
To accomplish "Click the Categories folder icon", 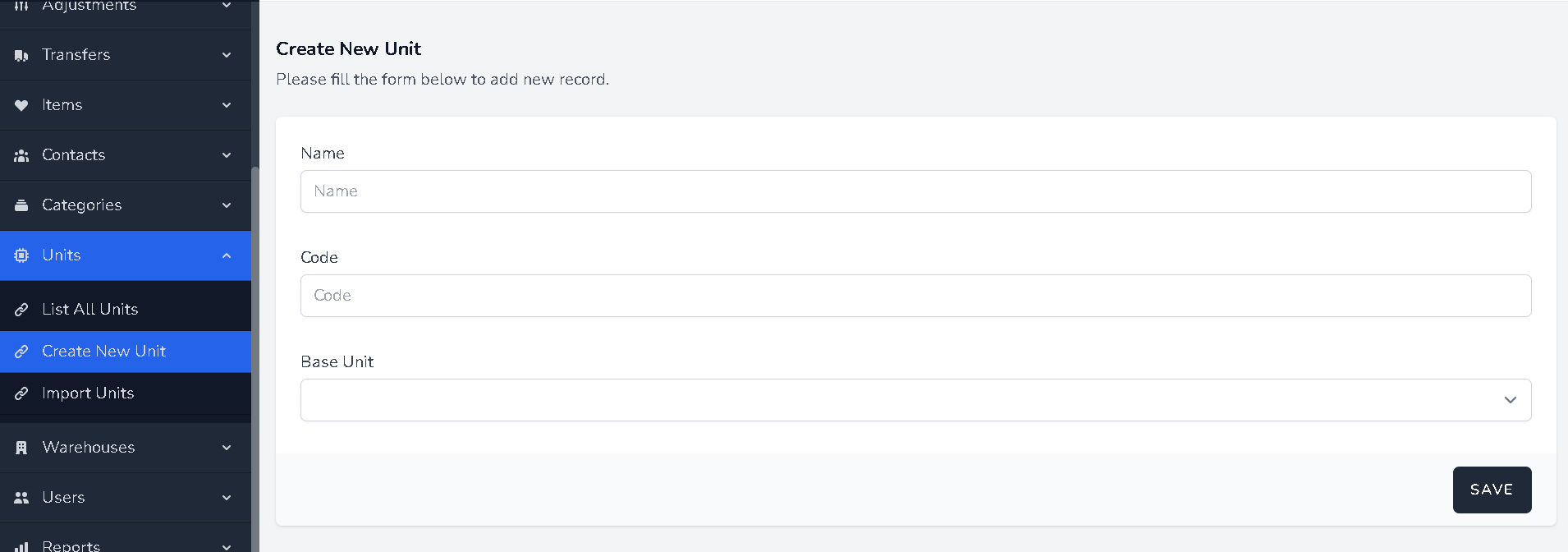I will click(x=21, y=205).
